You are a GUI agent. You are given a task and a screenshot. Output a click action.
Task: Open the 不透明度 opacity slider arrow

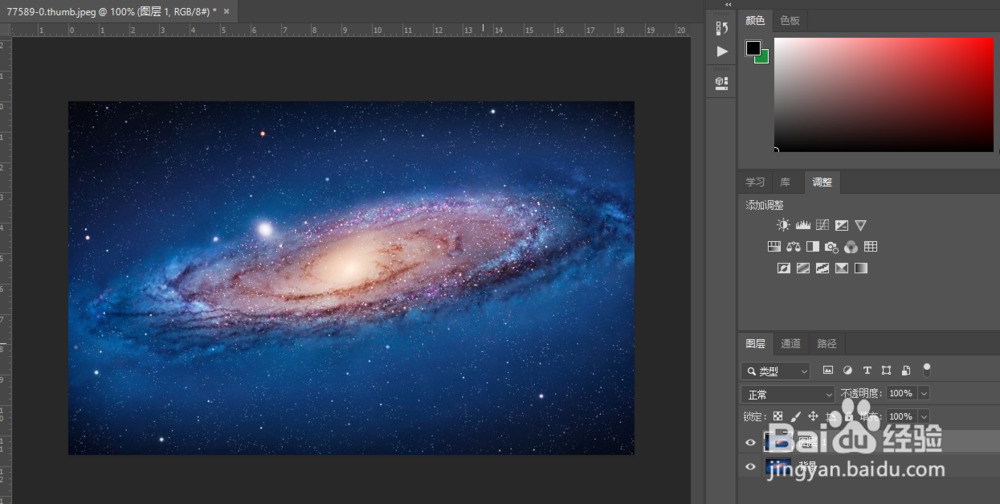(923, 394)
